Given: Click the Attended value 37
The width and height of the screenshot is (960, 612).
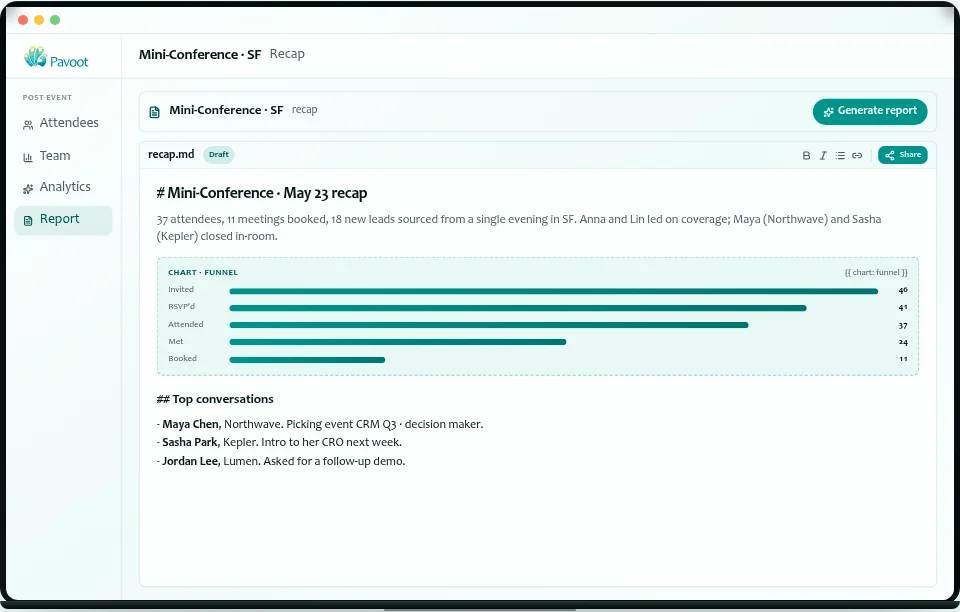Looking at the screenshot, I should 903,326.
